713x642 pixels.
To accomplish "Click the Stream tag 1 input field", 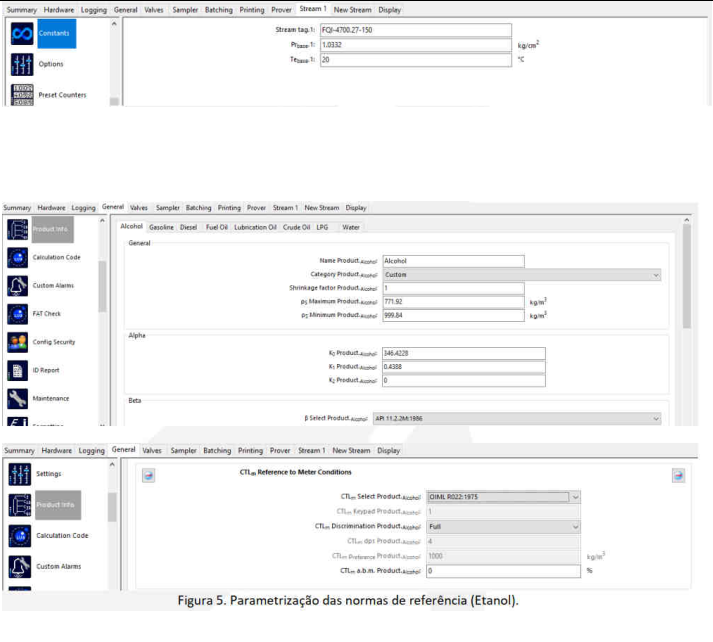I will (x=416, y=30).
